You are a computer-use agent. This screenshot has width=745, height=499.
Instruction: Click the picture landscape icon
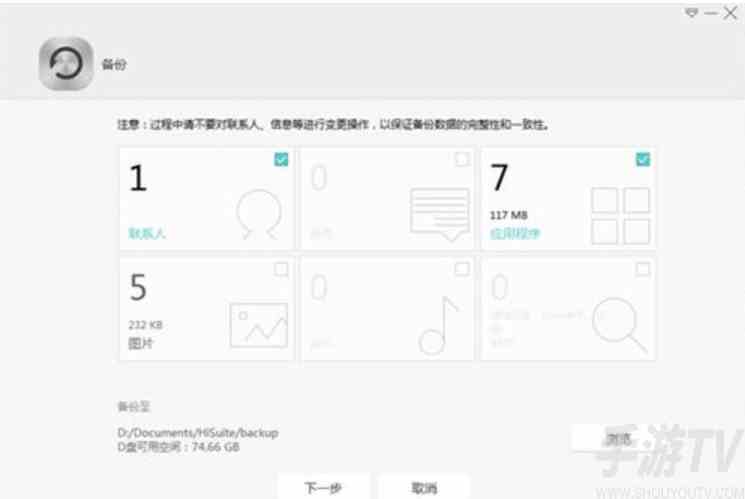pyautogui.click(x=259, y=325)
